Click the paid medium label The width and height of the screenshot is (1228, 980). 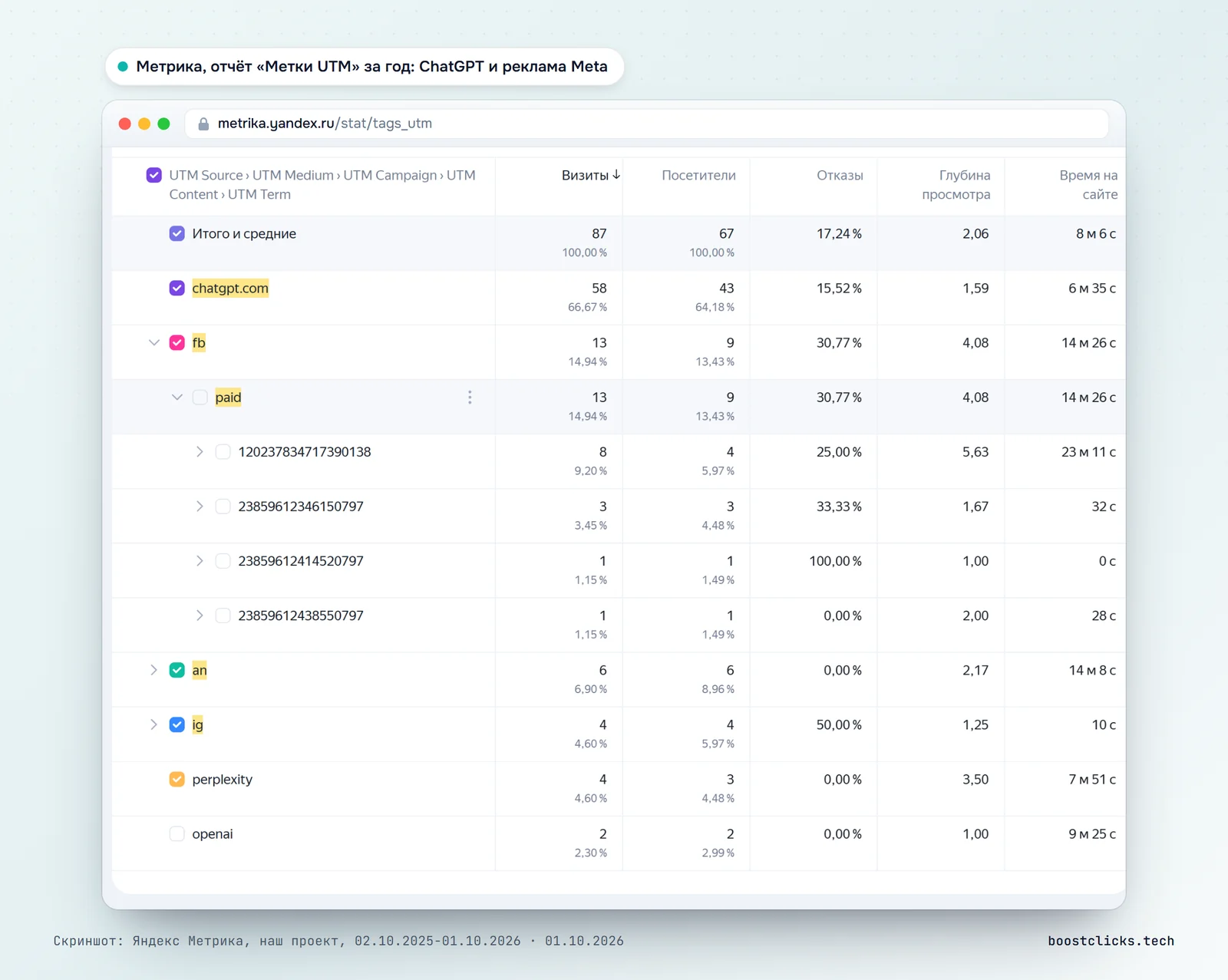(x=228, y=398)
